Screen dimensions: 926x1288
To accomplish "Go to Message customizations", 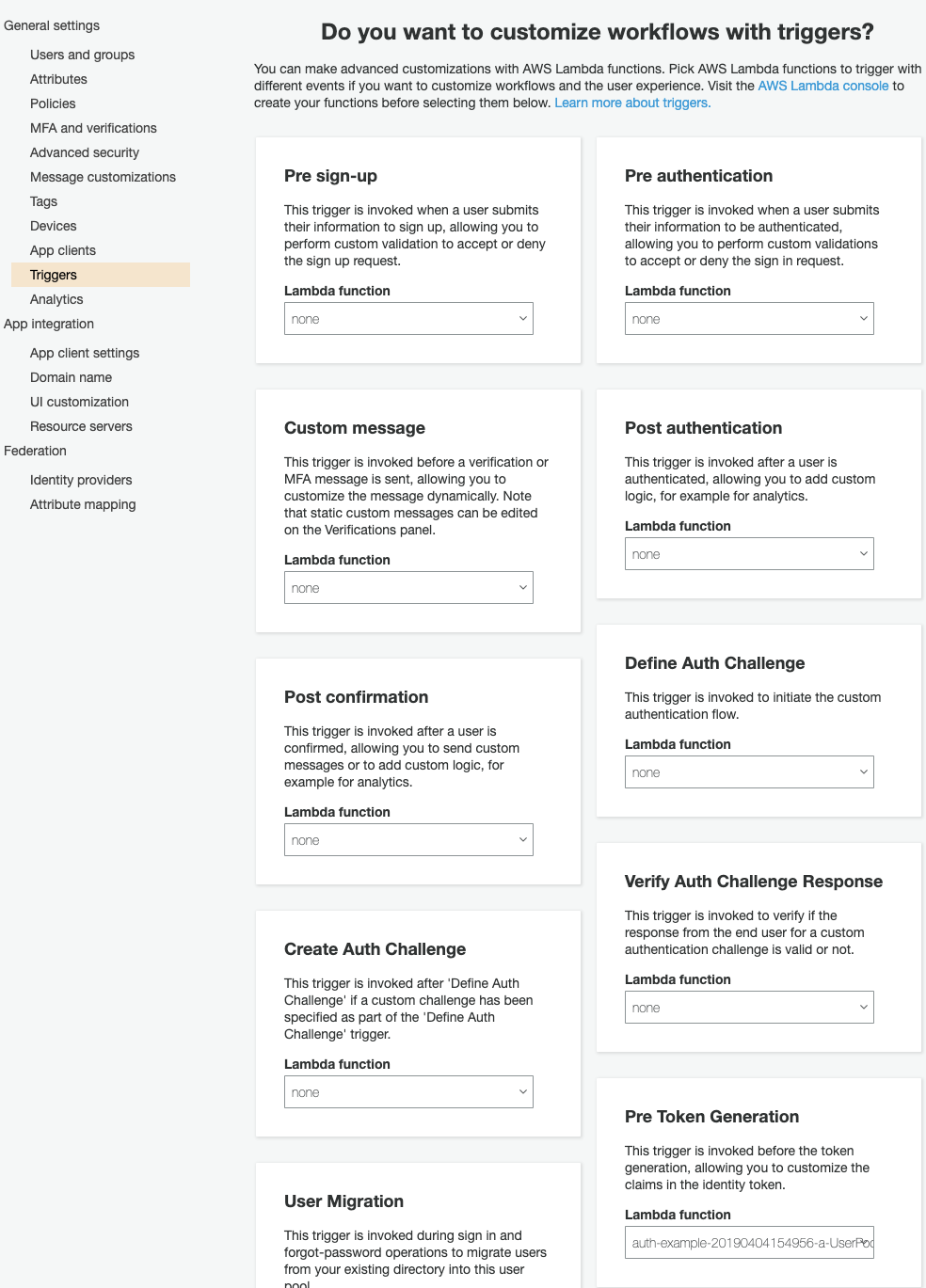I will coord(103,177).
